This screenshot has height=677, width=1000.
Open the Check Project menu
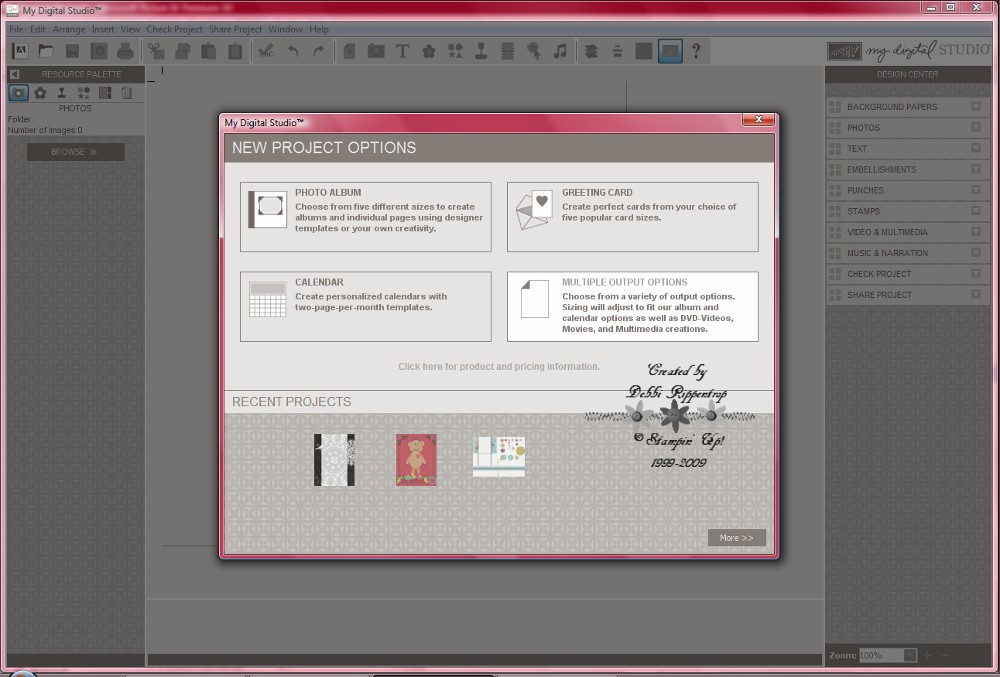pos(174,29)
